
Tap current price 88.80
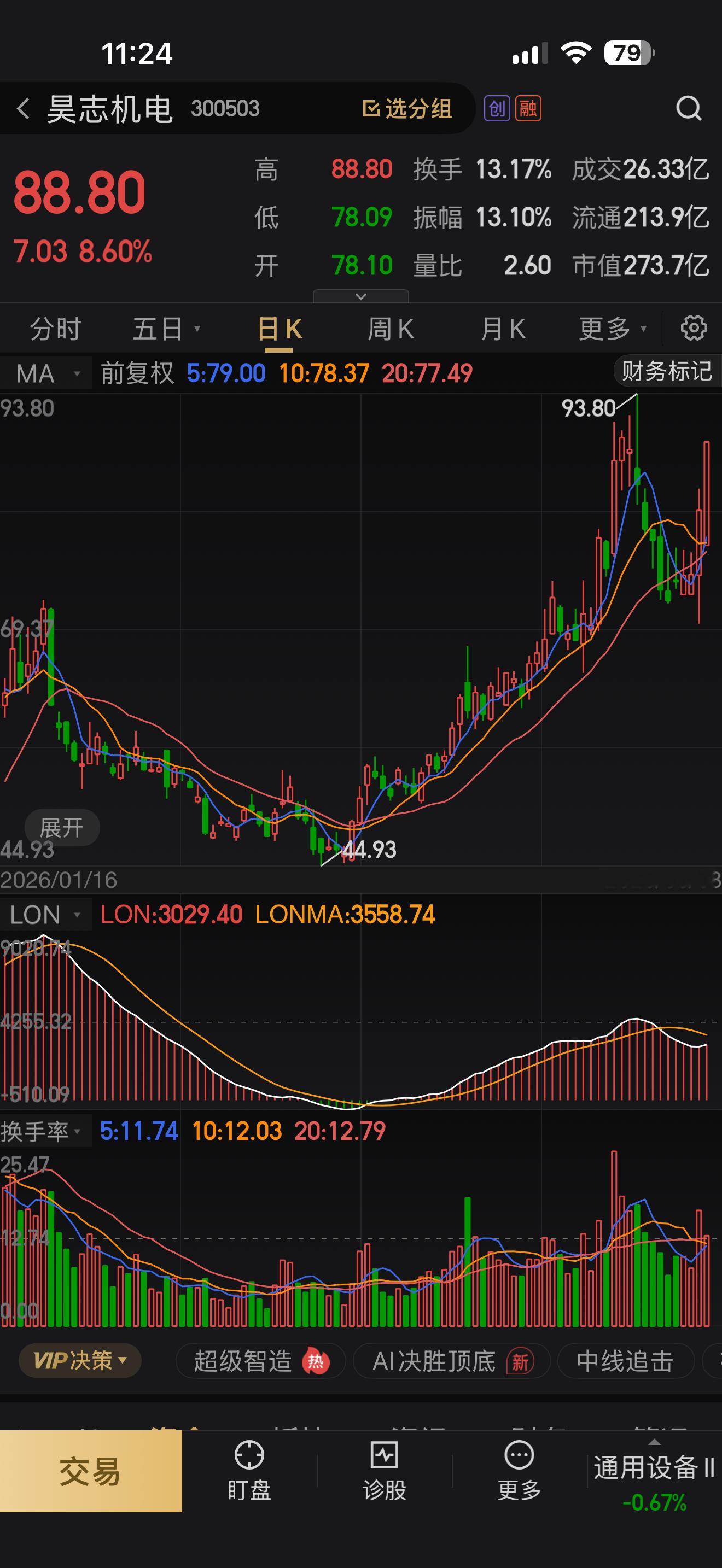(x=80, y=193)
